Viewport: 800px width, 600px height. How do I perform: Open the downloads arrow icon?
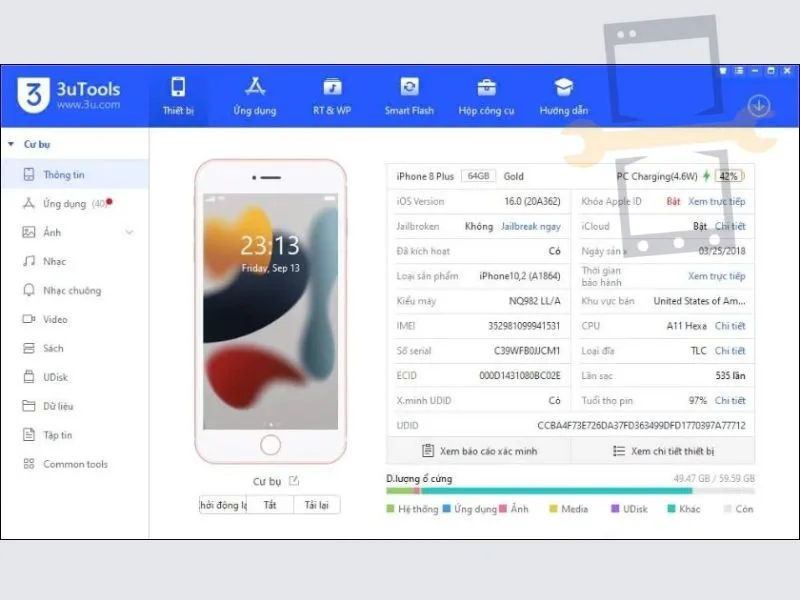[759, 106]
